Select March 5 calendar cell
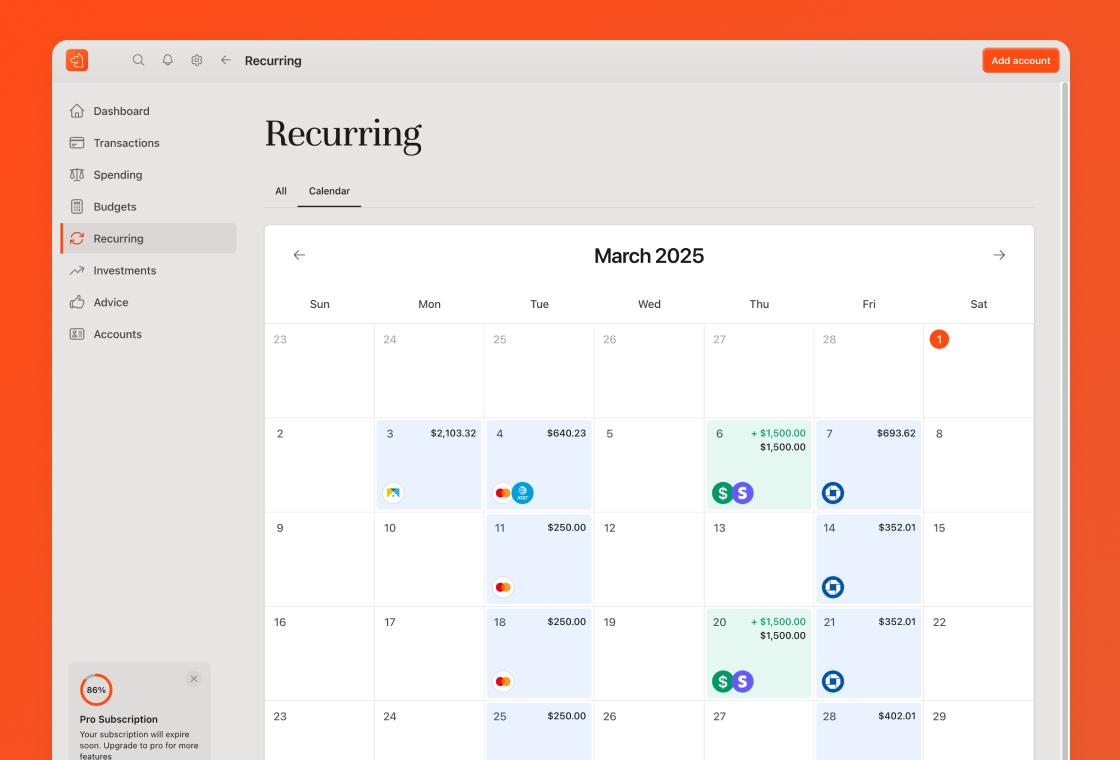This screenshot has width=1120, height=760. coord(649,464)
